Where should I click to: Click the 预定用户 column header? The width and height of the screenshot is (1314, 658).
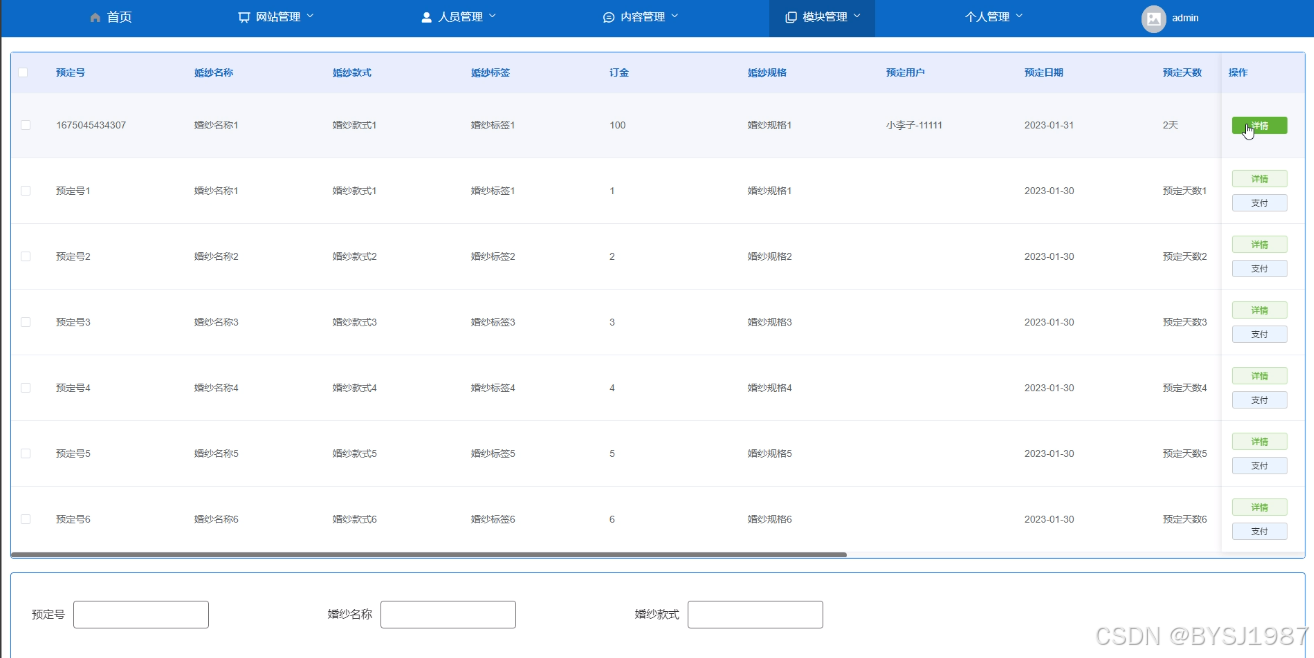[x=906, y=73]
